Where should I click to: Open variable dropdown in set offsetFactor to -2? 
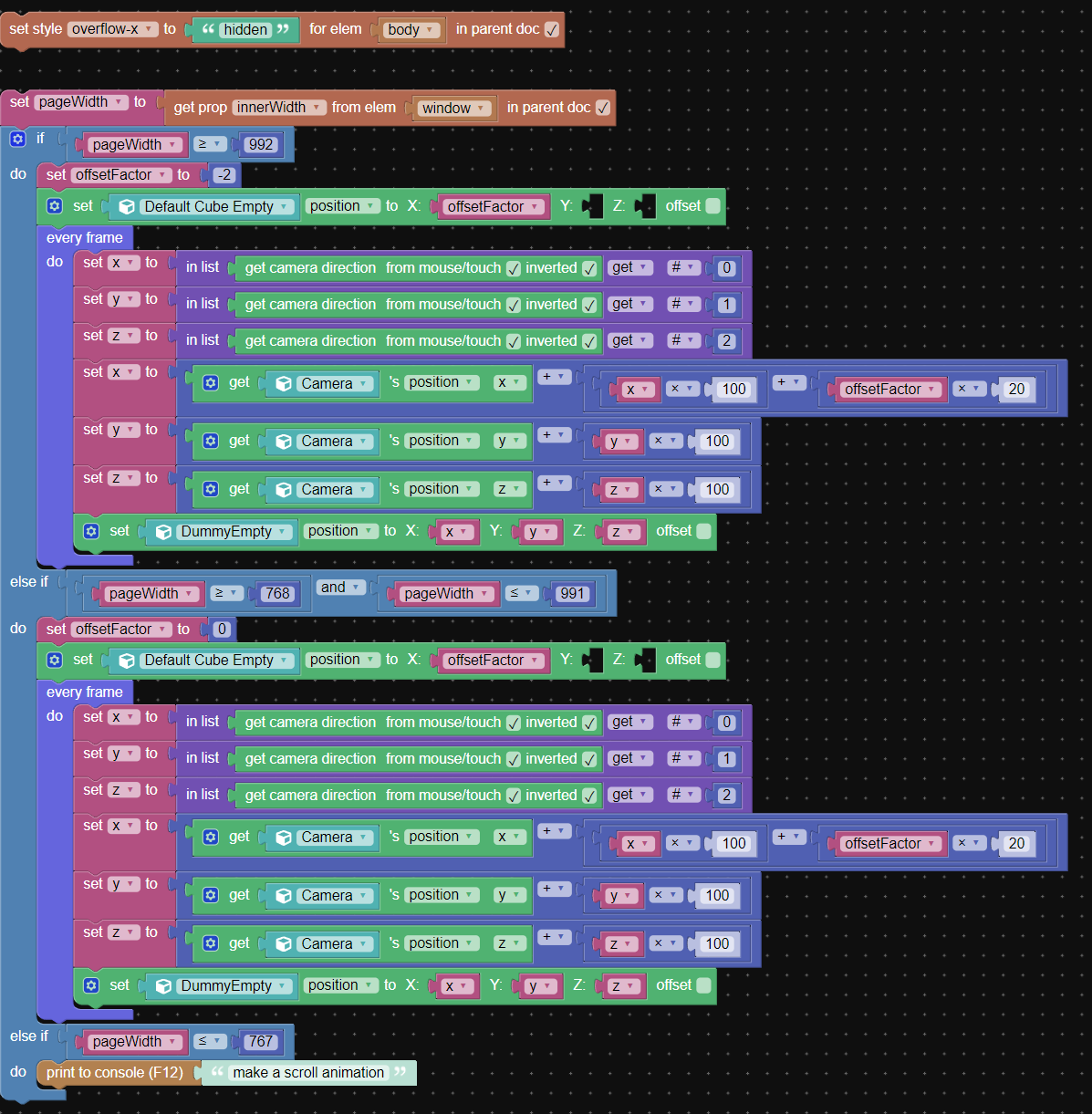[x=121, y=175]
